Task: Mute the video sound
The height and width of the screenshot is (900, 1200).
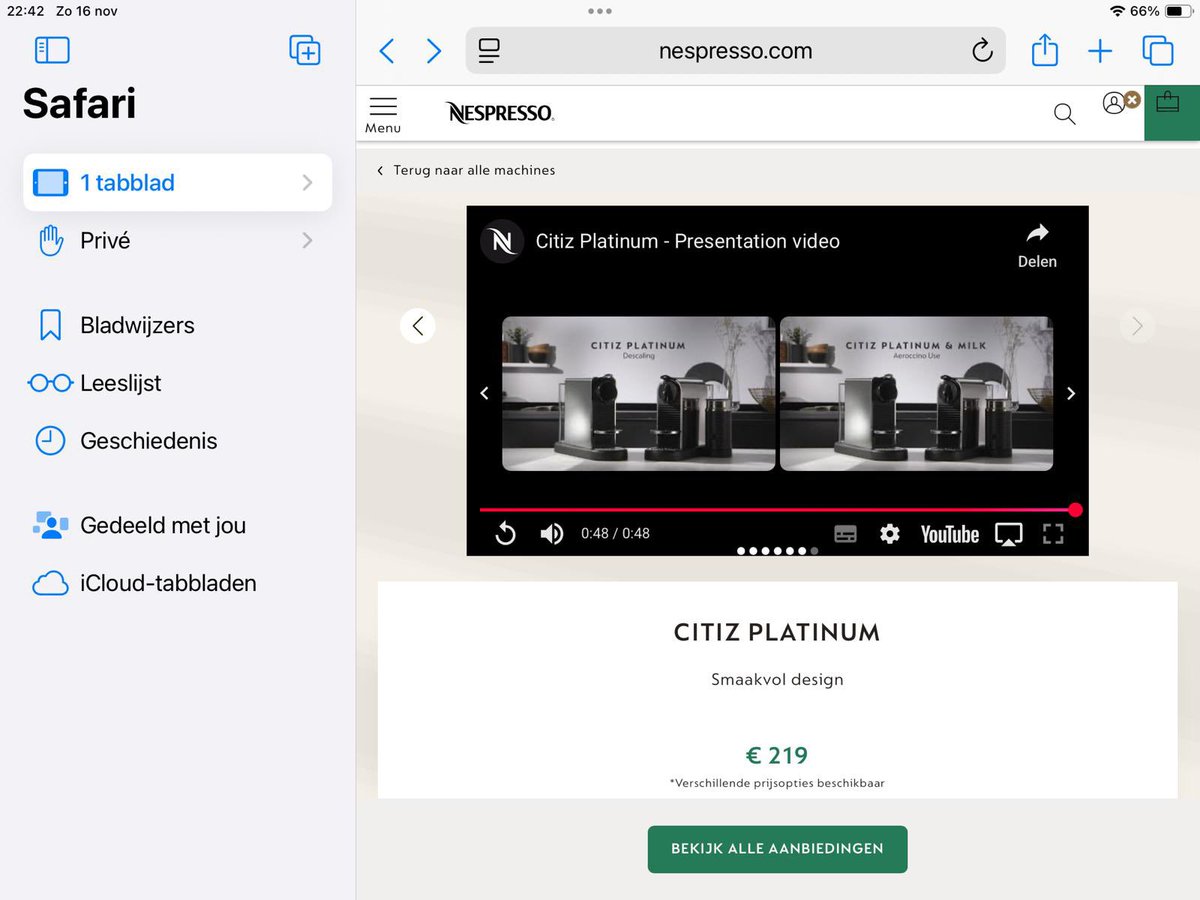Action: (551, 534)
